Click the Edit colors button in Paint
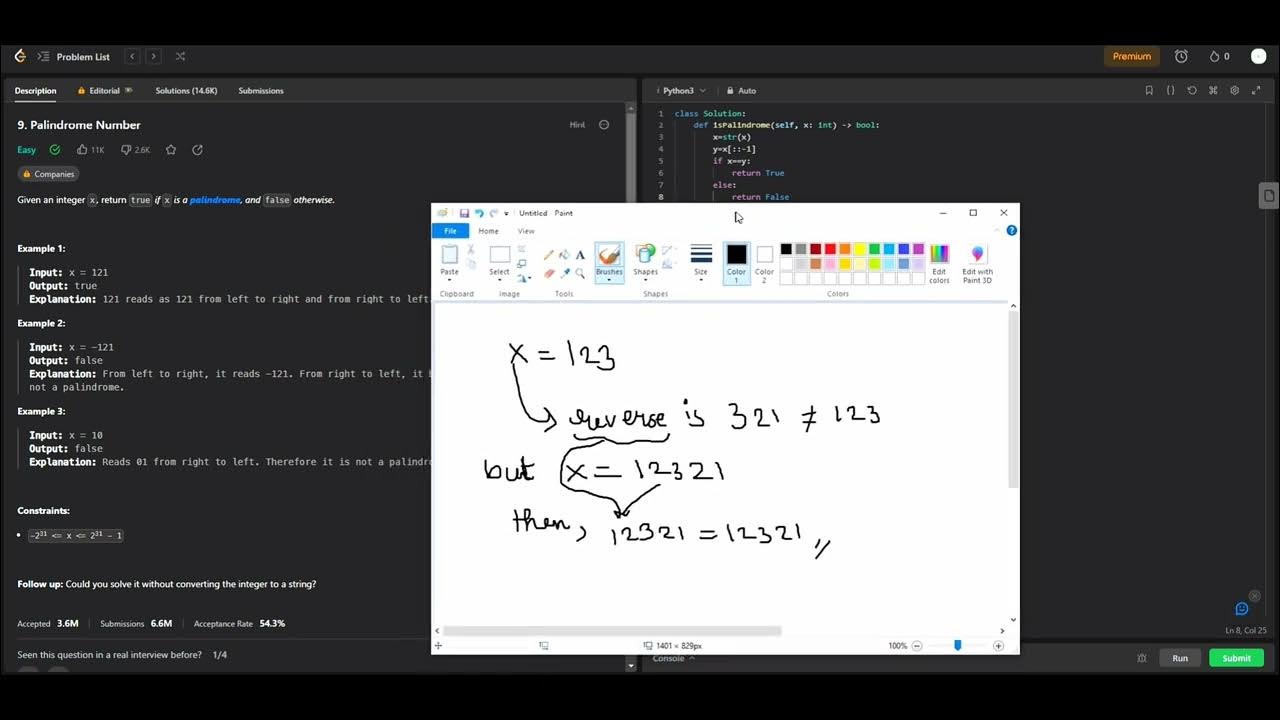This screenshot has width=1280, height=720. click(x=939, y=262)
